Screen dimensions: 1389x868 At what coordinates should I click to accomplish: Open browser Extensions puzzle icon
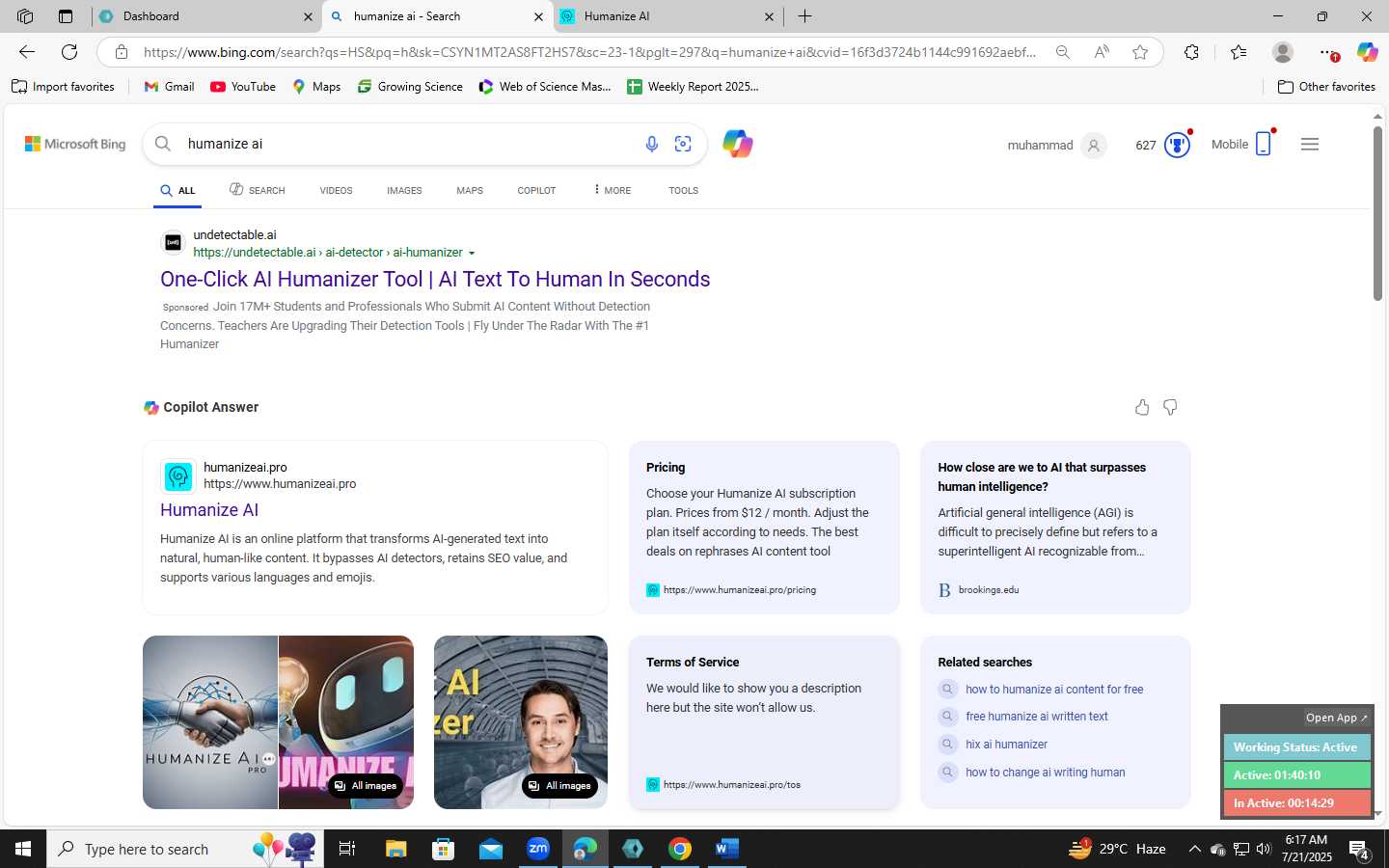click(x=1191, y=52)
